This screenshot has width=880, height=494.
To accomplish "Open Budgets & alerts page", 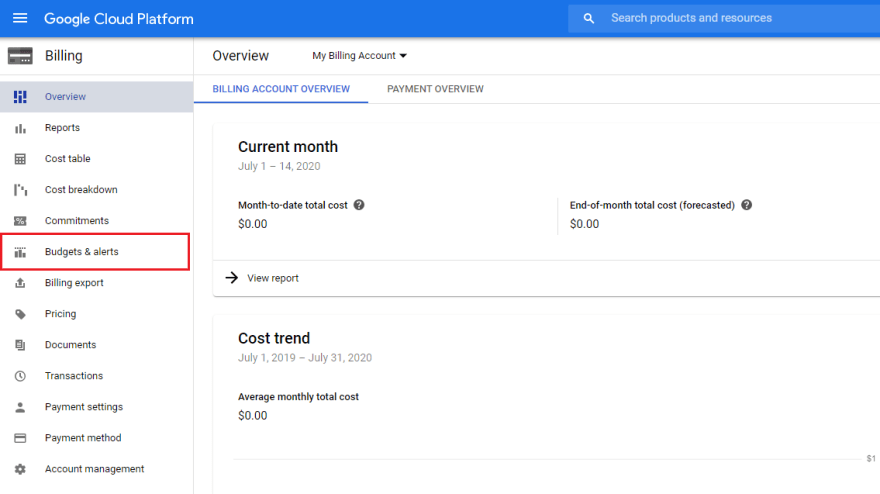I will coord(95,252).
